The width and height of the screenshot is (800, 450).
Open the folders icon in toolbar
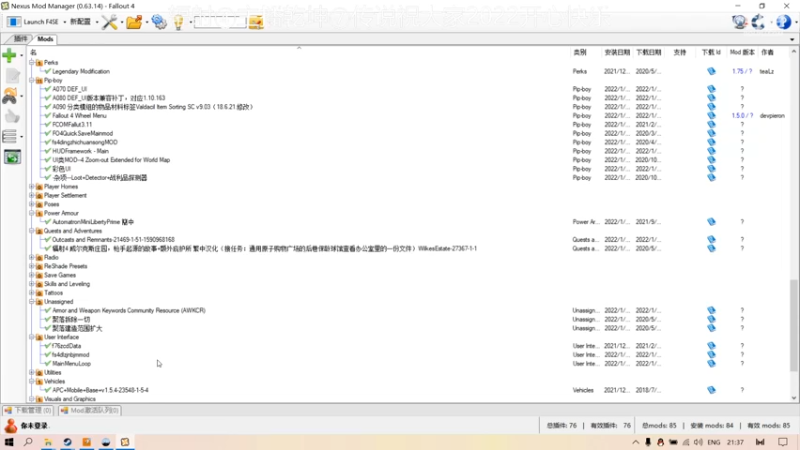pos(134,21)
